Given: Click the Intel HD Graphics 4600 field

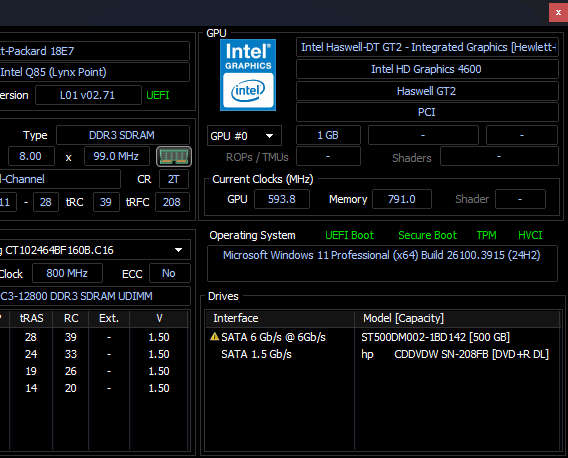Looking at the screenshot, I should coord(427,69).
